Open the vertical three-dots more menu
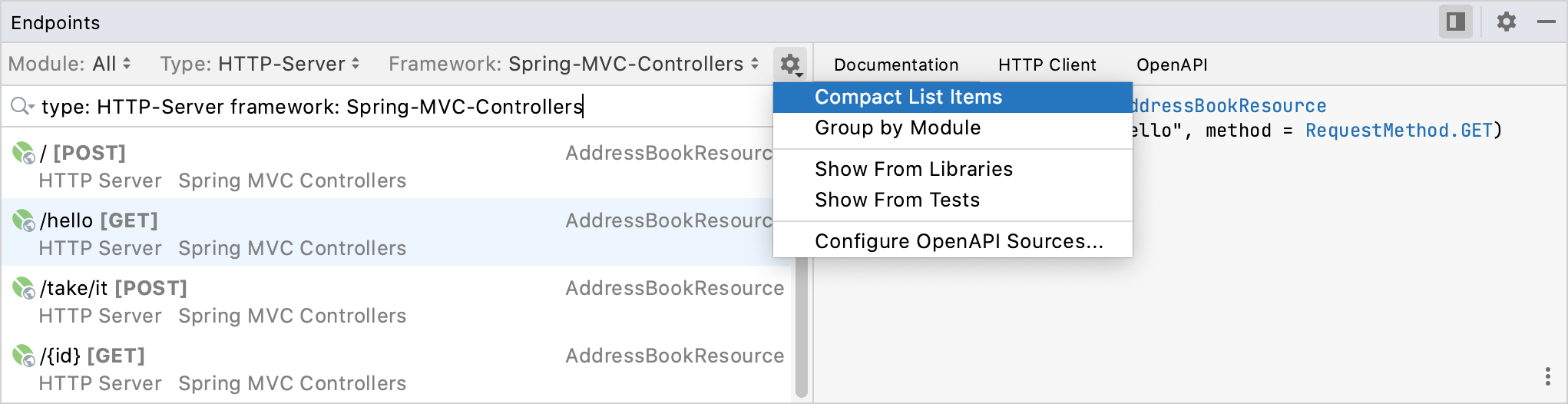This screenshot has width=1568, height=404. (1547, 376)
